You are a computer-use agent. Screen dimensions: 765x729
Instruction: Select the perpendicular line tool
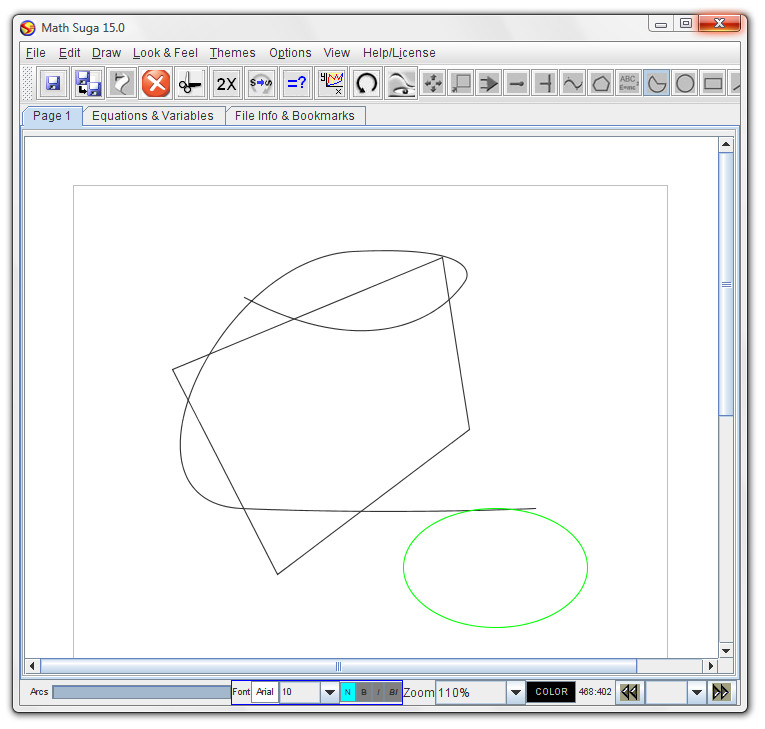545,83
